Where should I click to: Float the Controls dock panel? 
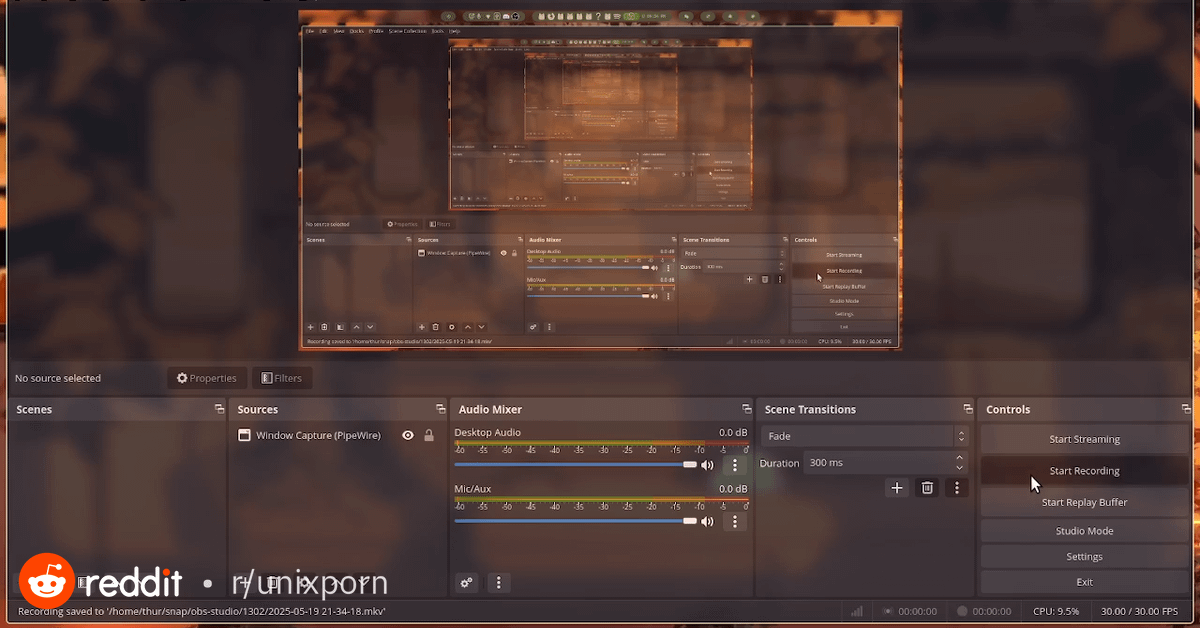click(x=1184, y=409)
